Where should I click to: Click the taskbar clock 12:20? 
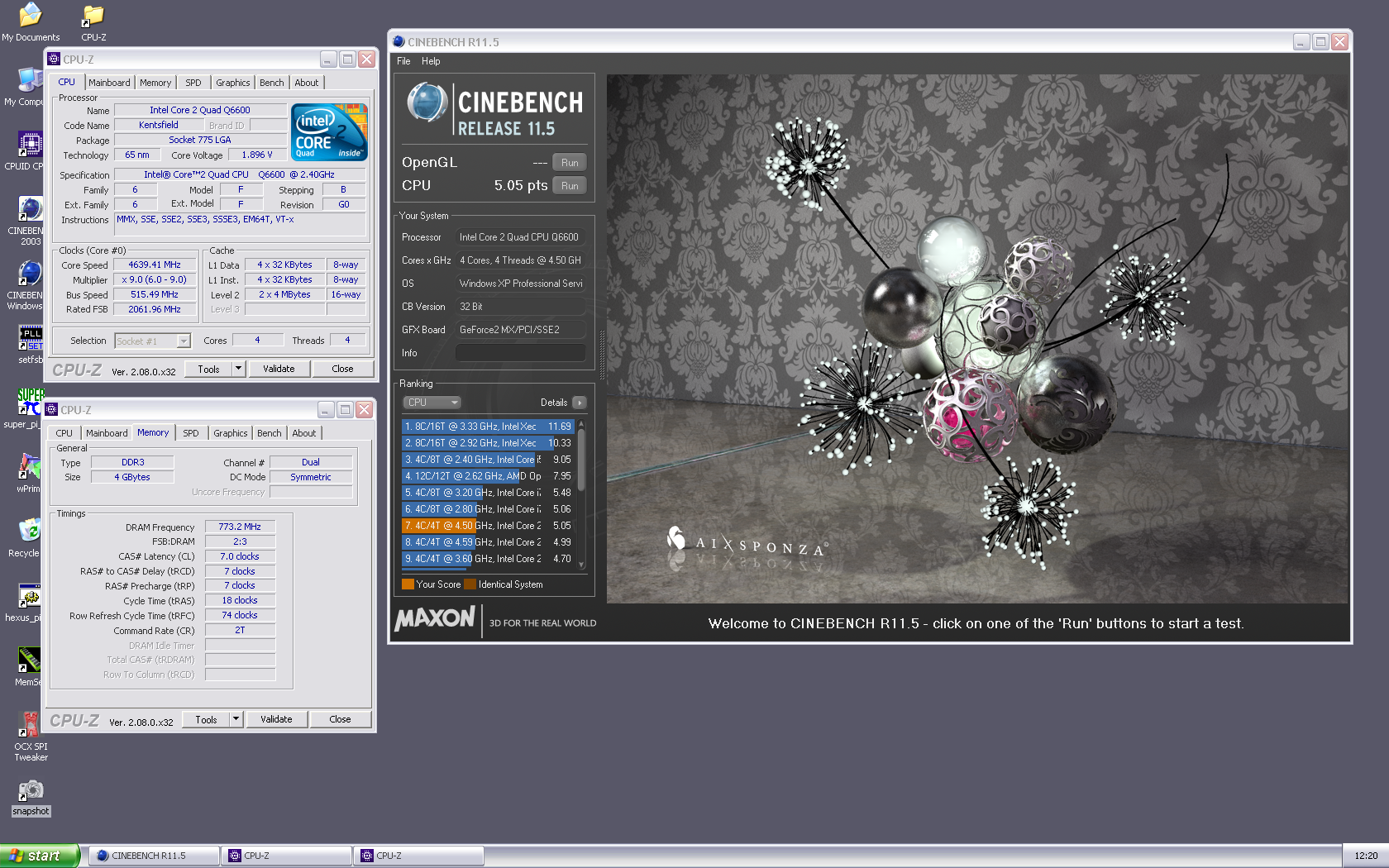coord(1366,856)
